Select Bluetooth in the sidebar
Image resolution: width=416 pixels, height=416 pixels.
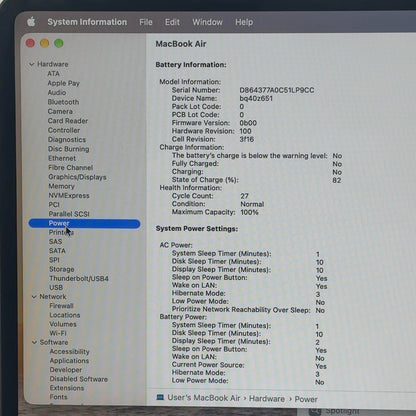coord(63,102)
